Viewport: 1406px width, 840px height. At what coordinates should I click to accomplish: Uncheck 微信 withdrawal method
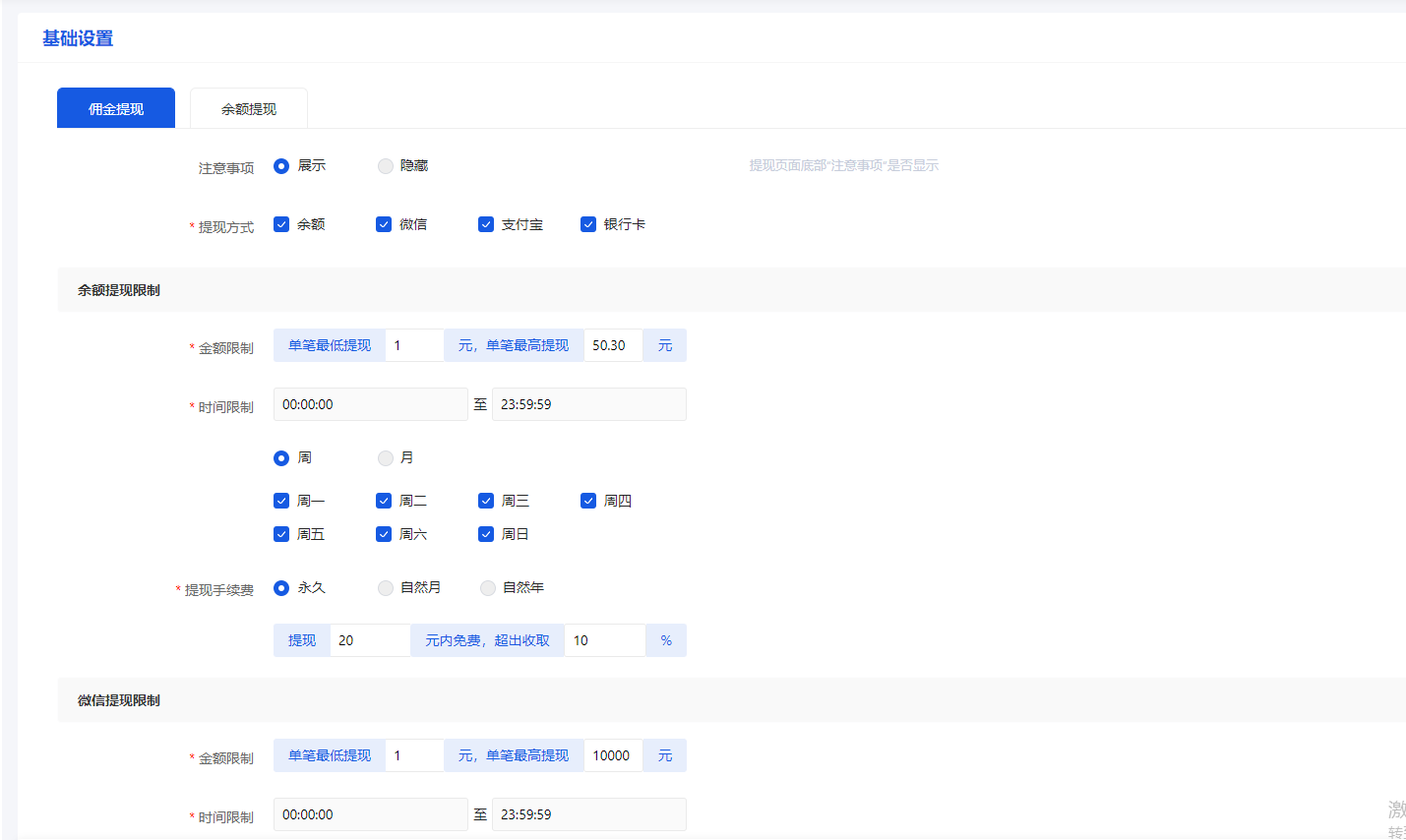click(384, 224)
